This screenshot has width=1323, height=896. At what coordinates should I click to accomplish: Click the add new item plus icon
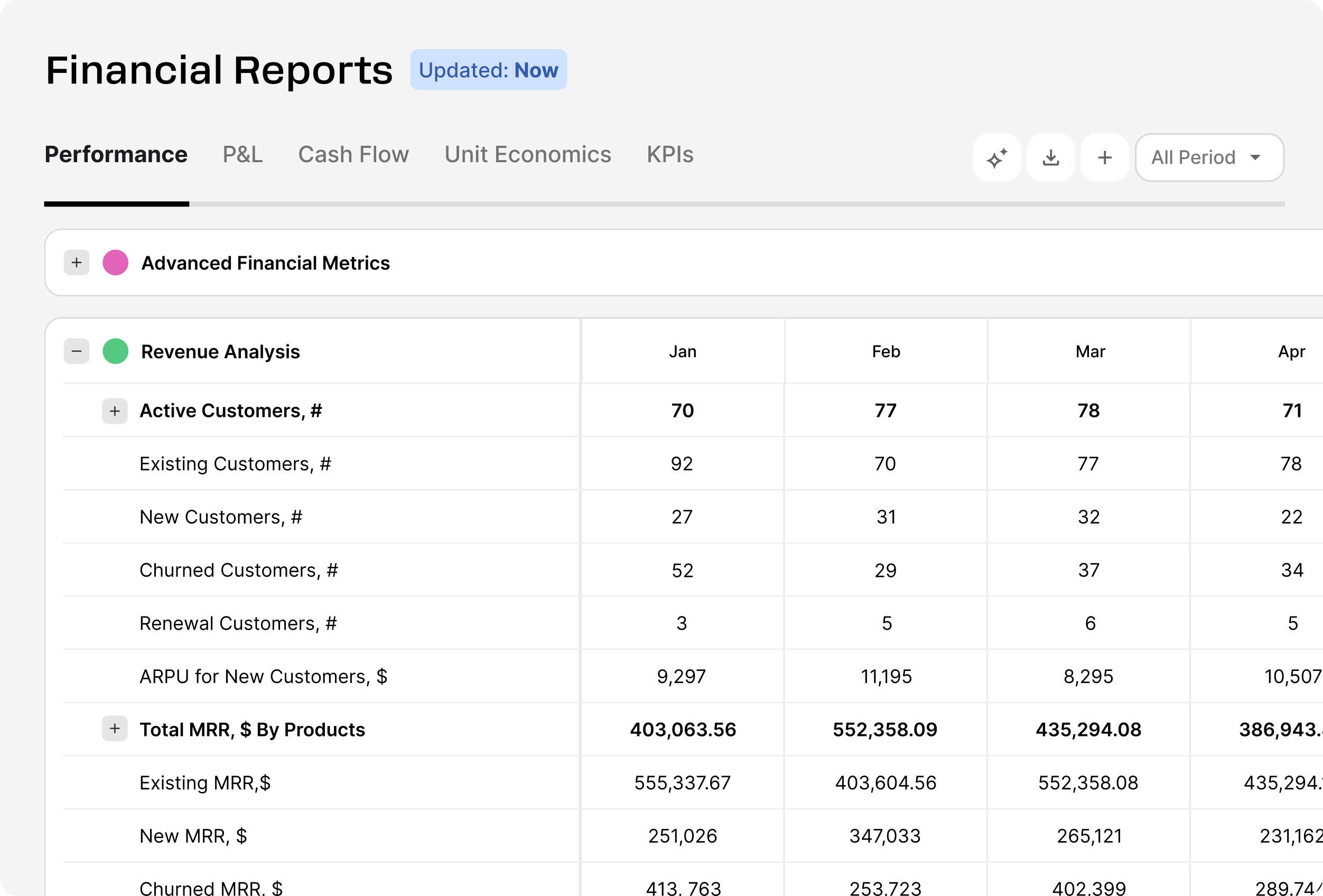[1104, 157]
